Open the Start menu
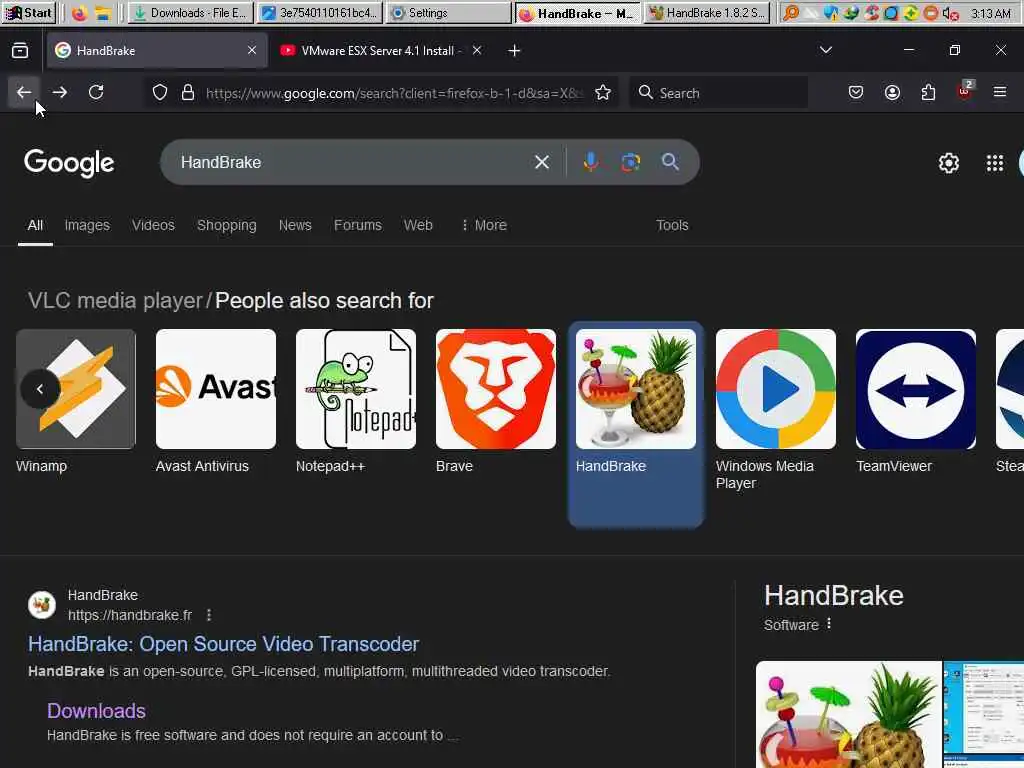 28,13
